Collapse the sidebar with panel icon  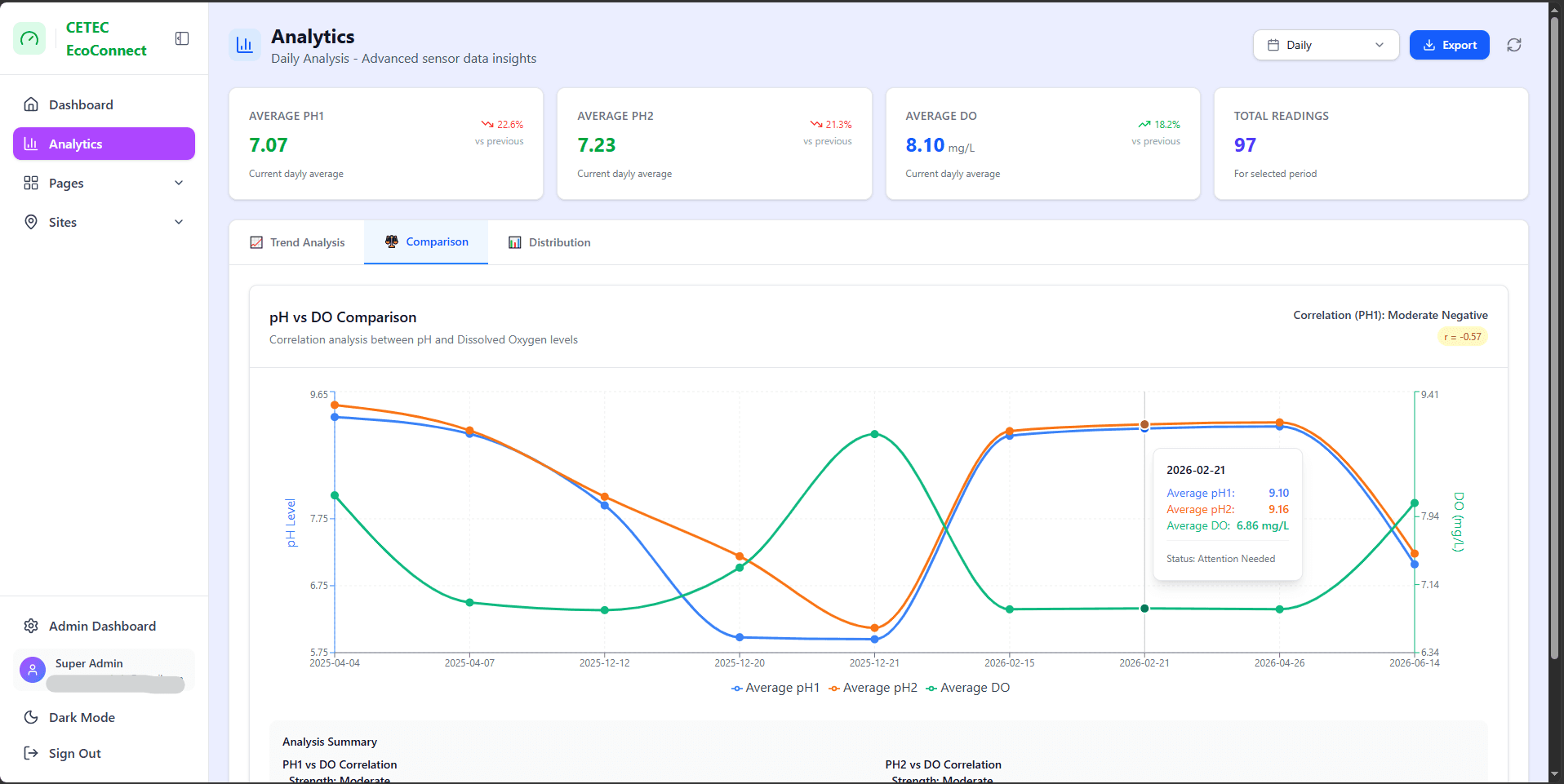click(x=182, y=38)
